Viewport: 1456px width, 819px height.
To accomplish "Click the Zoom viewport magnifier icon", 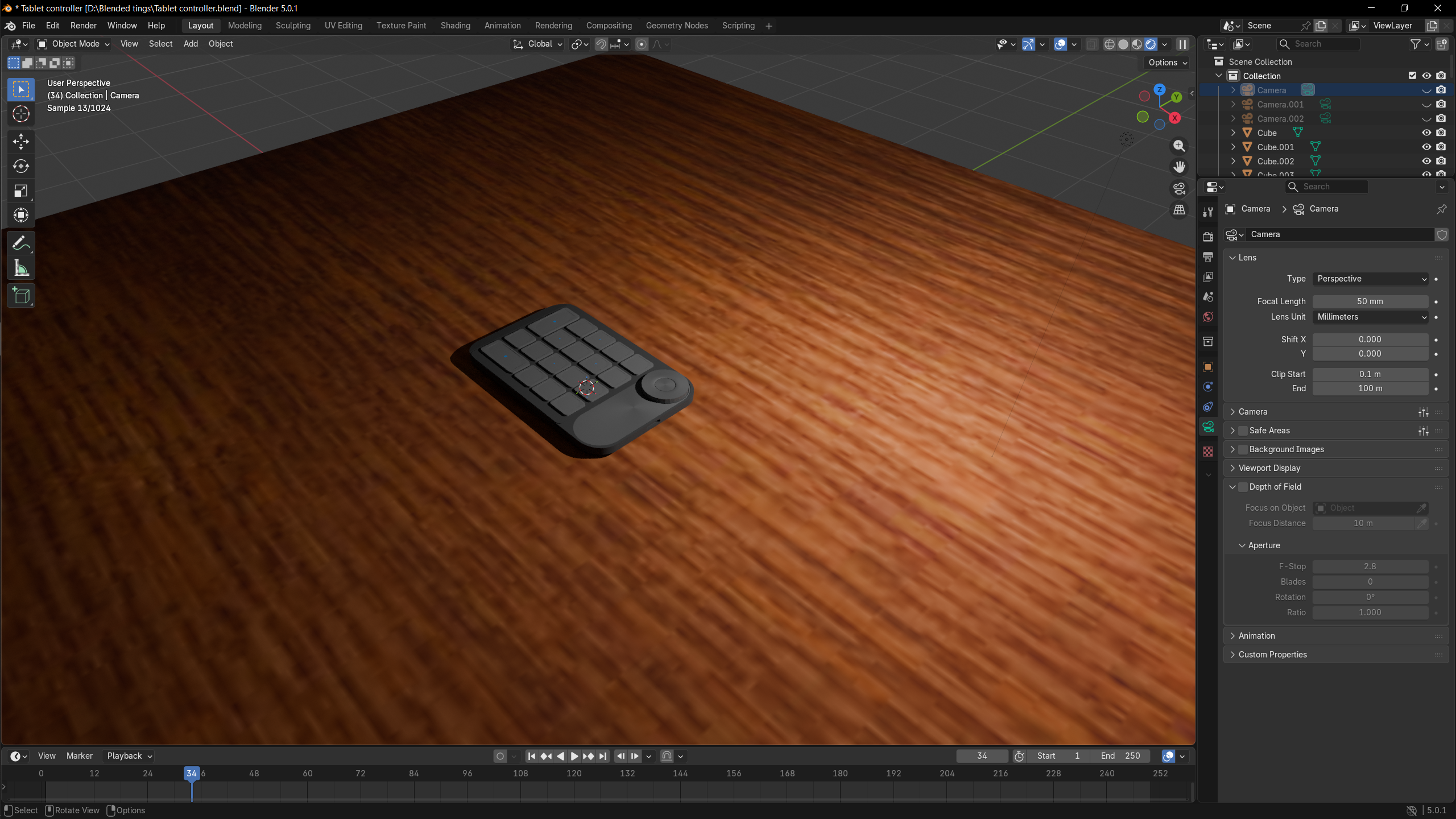I will tap(1179, 146).
